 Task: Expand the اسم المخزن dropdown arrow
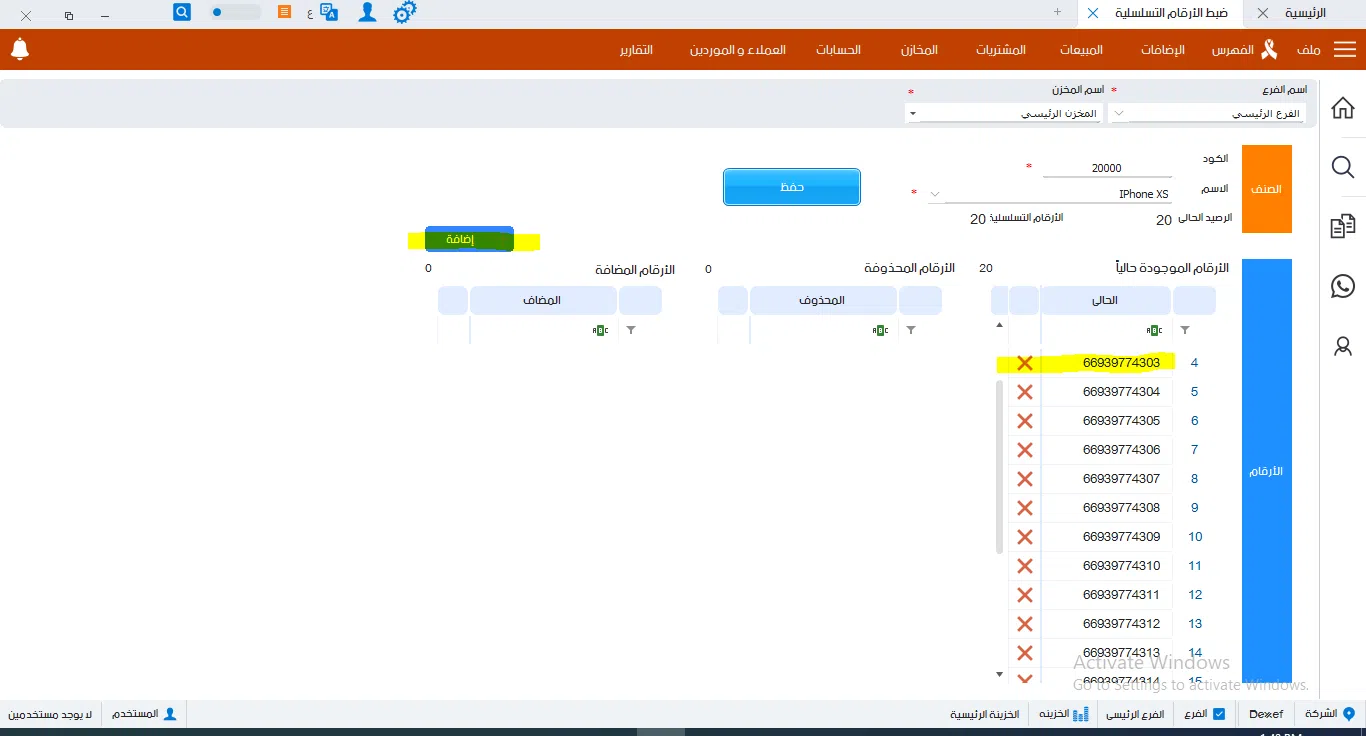pyautogui.click(x=912, y=114)
